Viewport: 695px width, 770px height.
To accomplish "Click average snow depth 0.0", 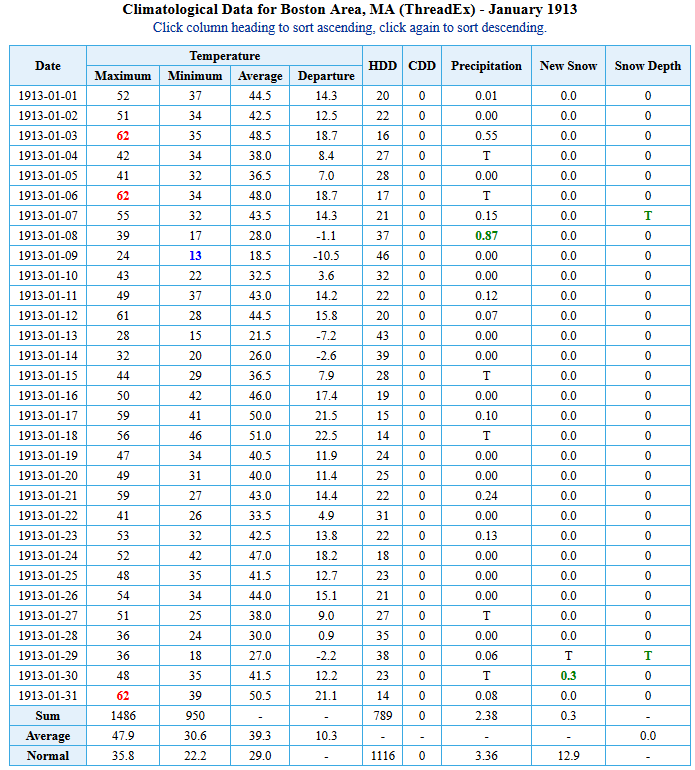I will [648, 736].
